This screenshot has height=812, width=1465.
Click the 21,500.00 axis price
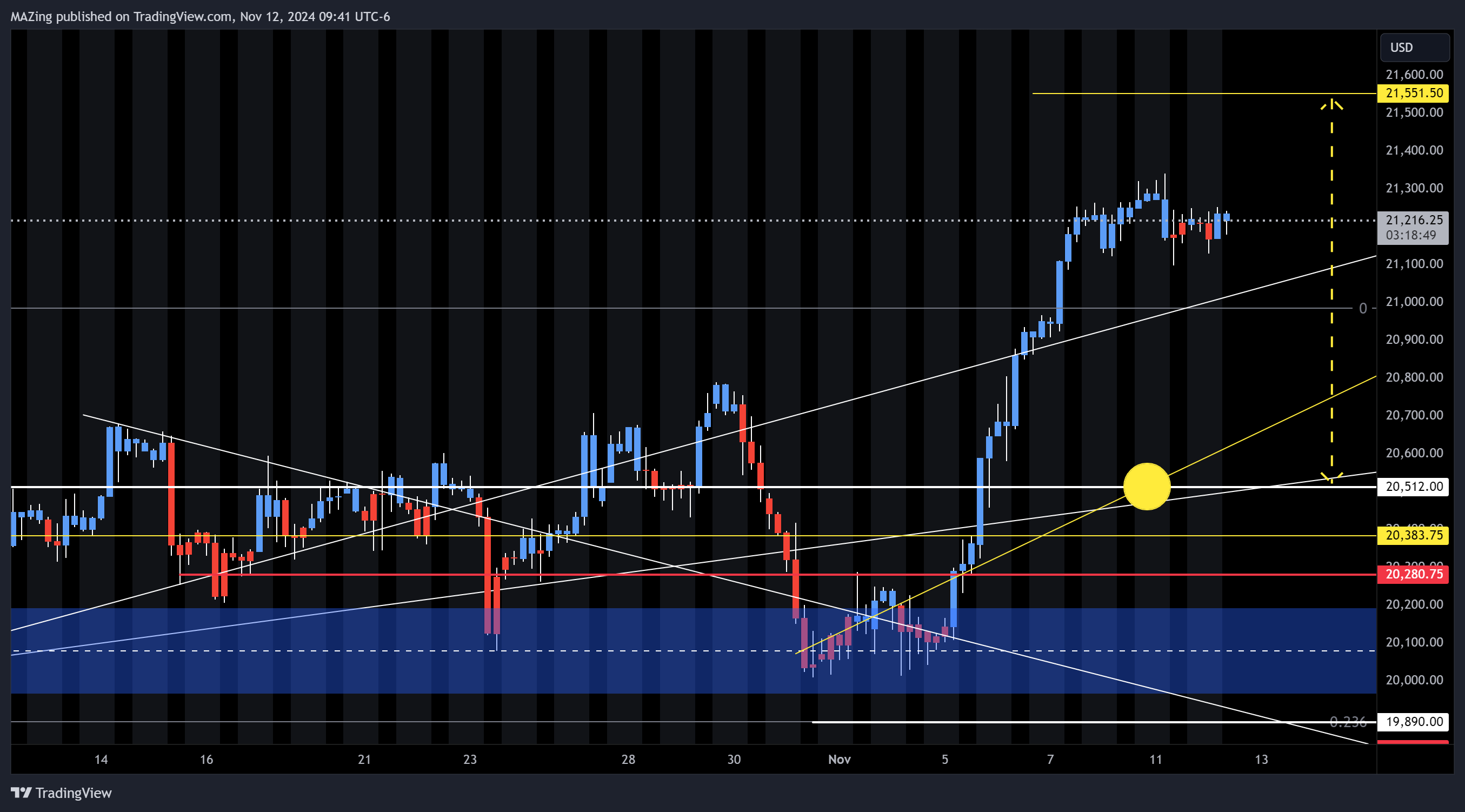point(1414,112)
